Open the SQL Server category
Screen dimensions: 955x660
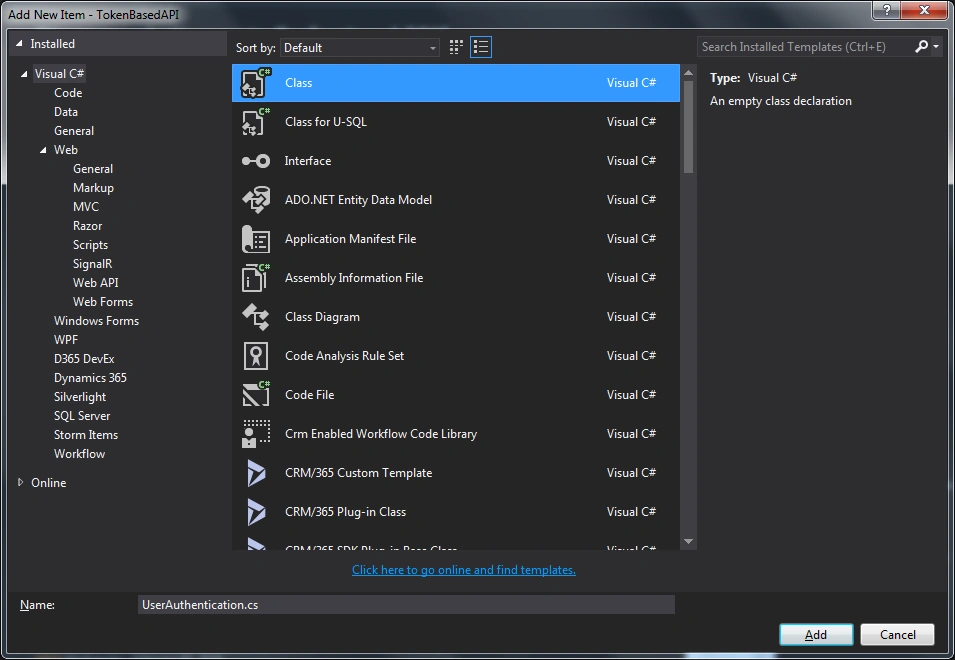[x=82, y=415]
